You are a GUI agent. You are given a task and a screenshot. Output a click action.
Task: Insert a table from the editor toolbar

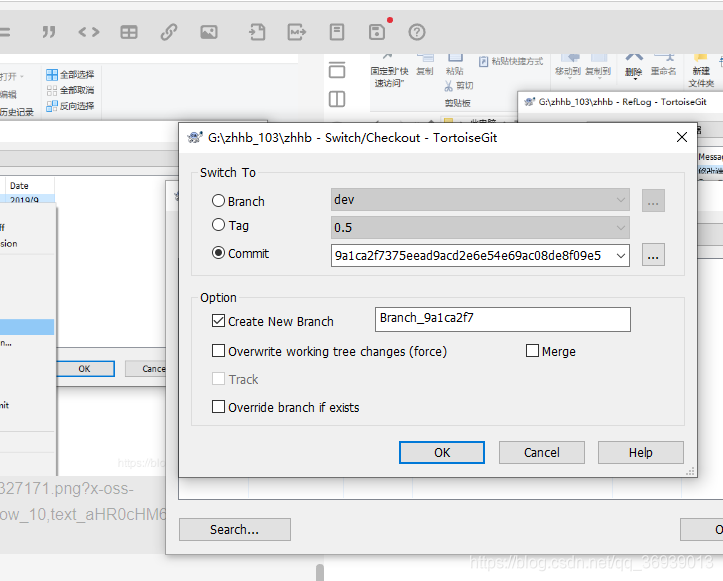coord(129,32)
